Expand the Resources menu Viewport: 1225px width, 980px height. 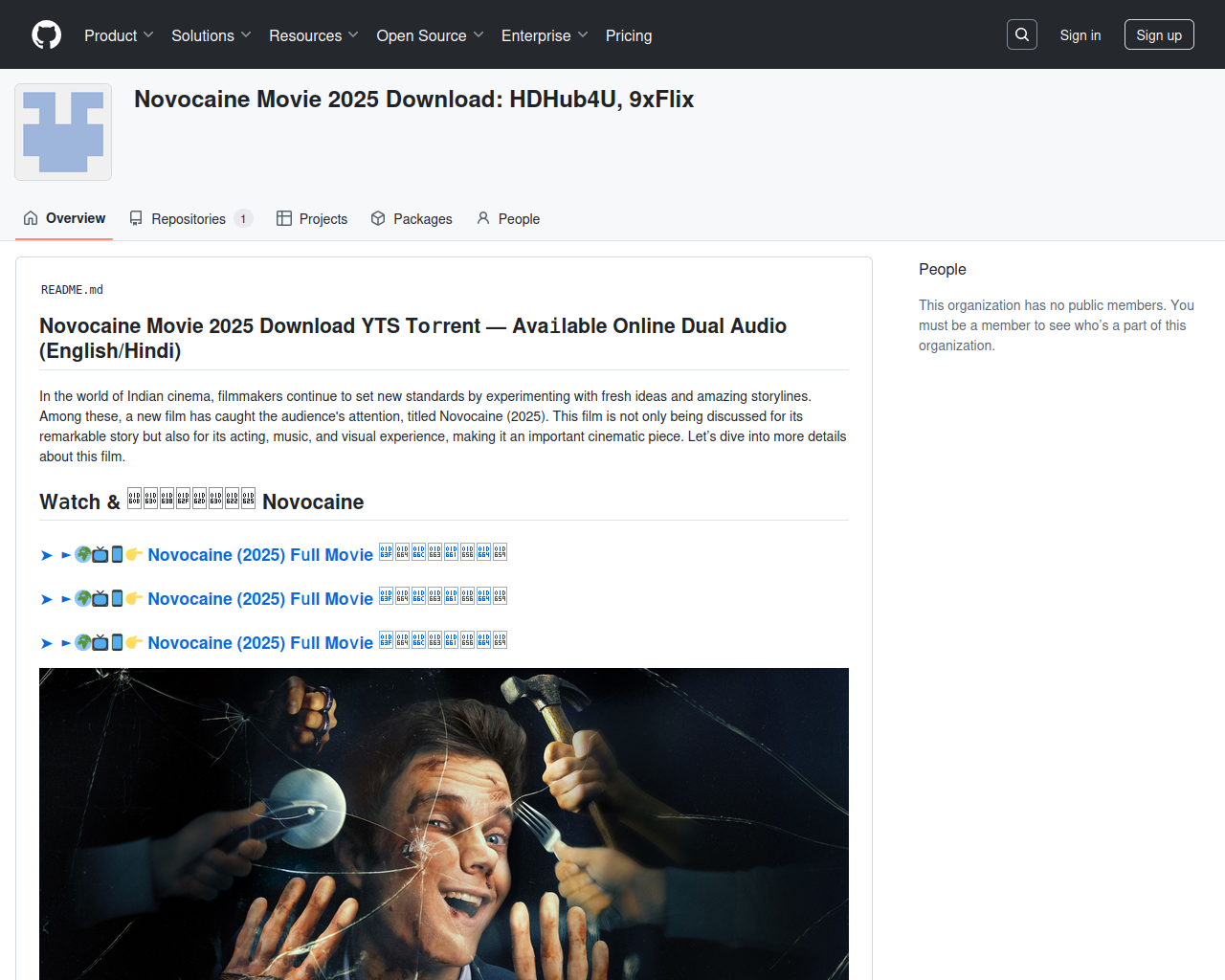point(314,35)
